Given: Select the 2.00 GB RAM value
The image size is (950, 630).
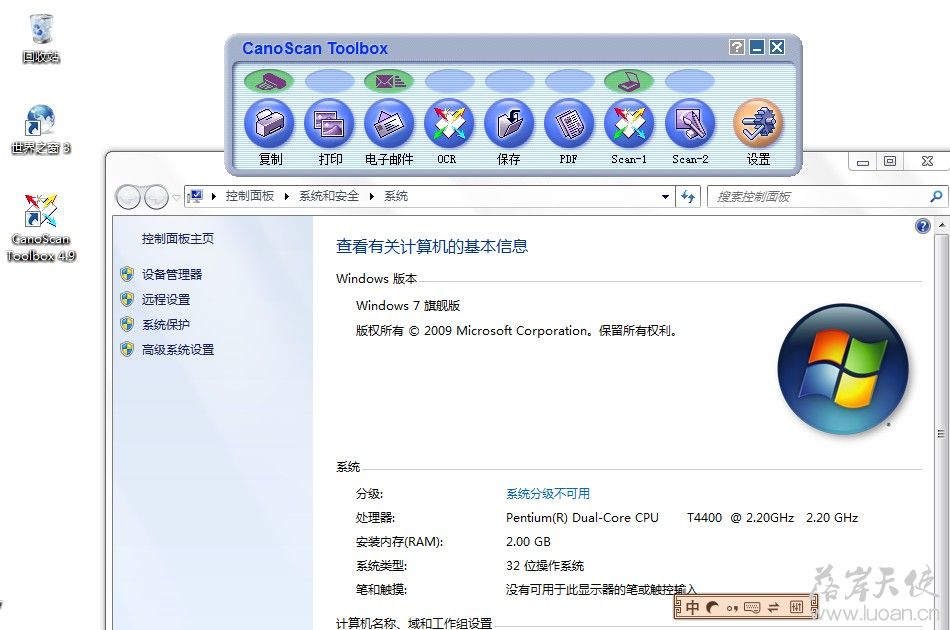Looking at the screenshot, I should coord(528,542).
